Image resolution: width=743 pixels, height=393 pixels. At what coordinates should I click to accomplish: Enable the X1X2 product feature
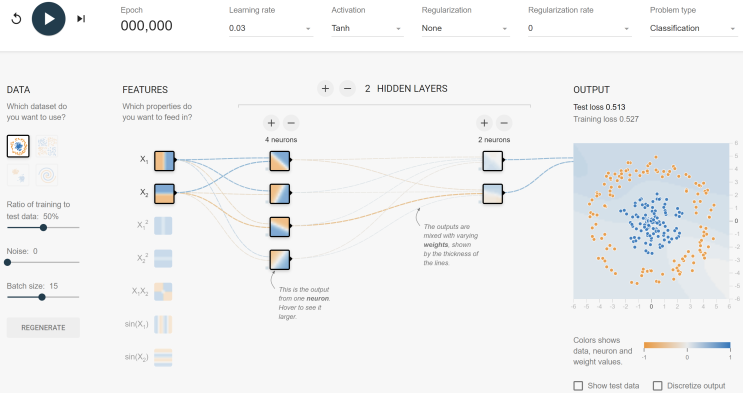click(163, 292)
